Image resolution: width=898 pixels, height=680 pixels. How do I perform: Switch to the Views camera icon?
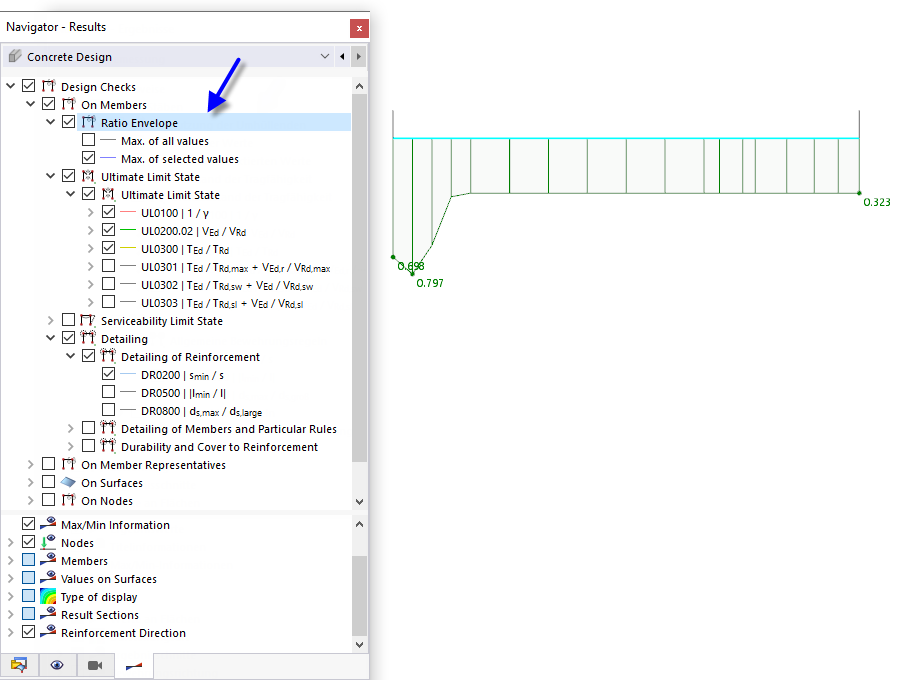coord(95,664)
